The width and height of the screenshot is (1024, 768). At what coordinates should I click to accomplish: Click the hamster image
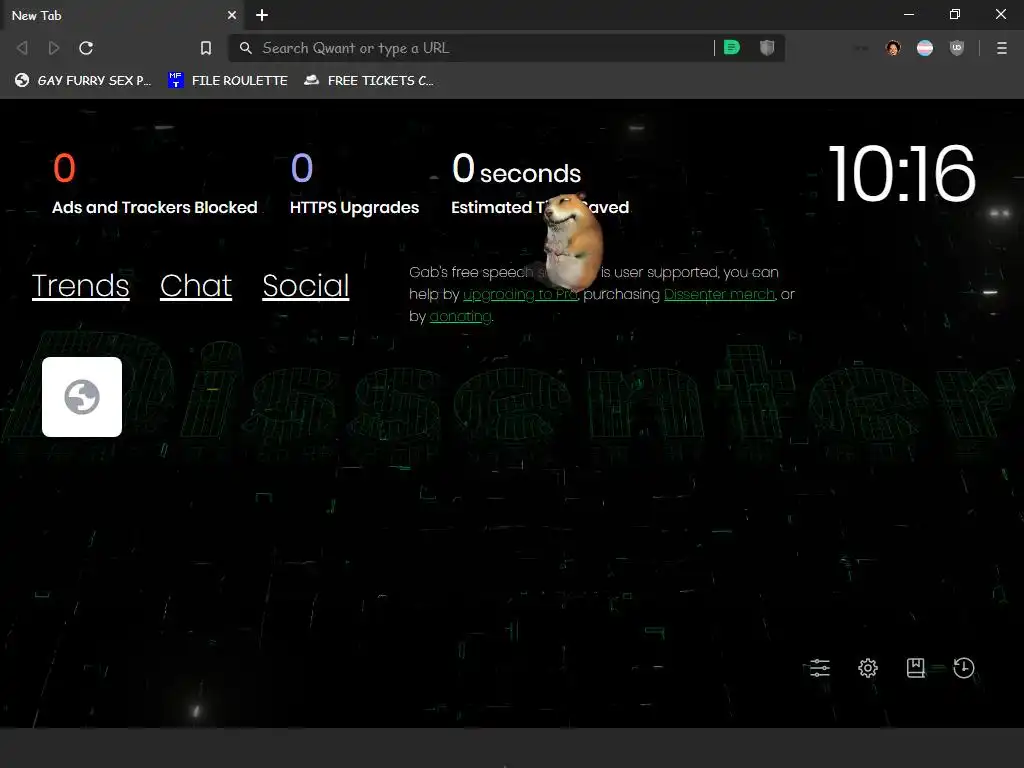pyautogui.click(x=573, y=241)
